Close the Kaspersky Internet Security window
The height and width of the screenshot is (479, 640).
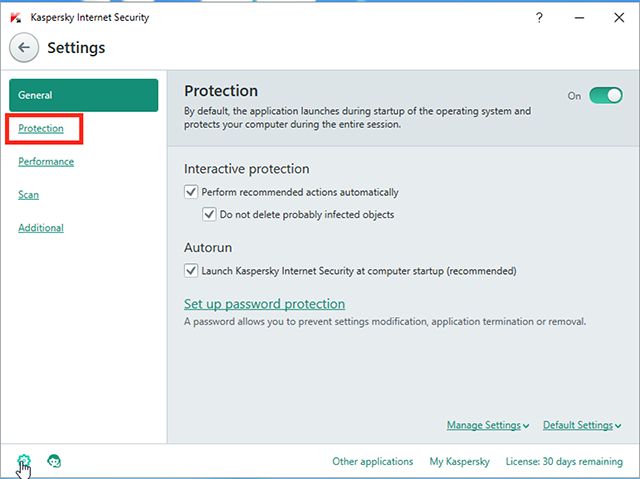tap(619, 18)
